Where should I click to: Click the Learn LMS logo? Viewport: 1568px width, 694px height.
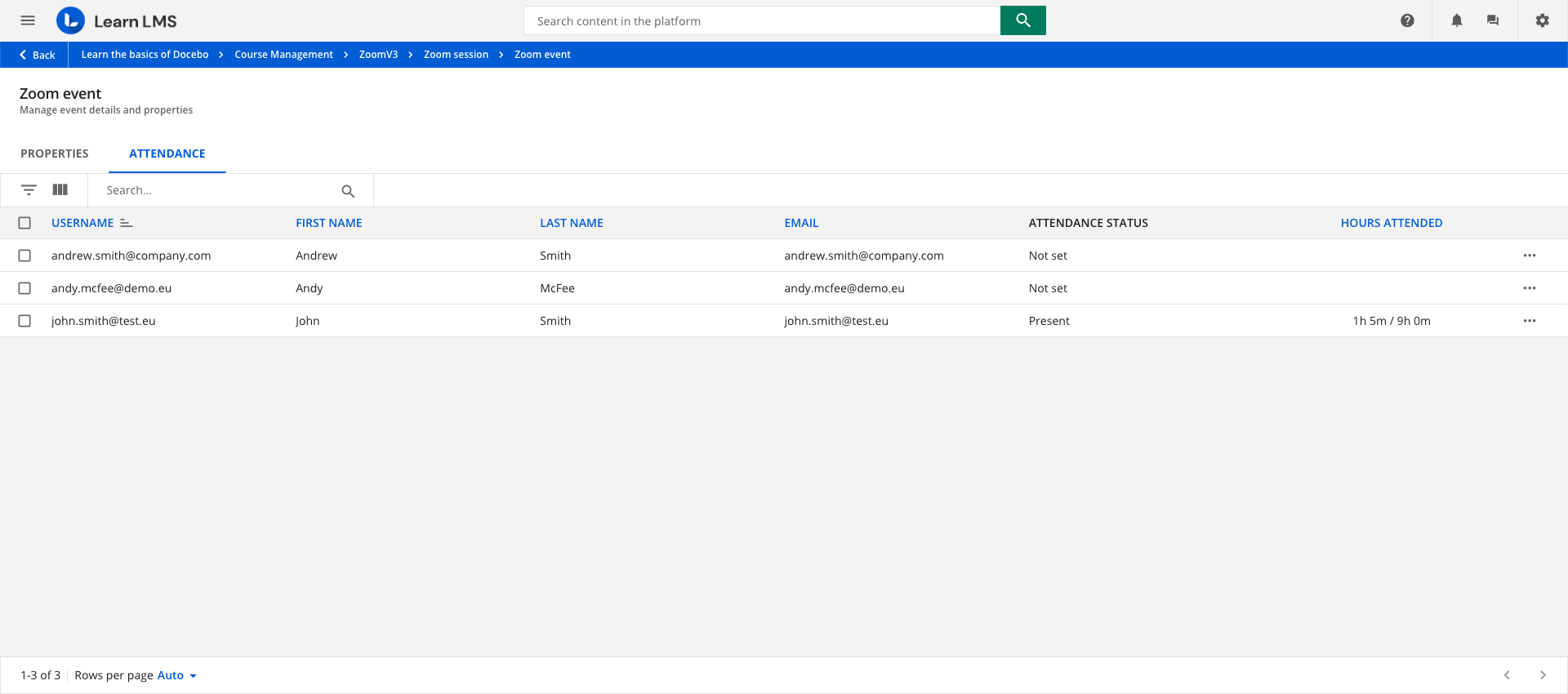(x=117, y=20)
